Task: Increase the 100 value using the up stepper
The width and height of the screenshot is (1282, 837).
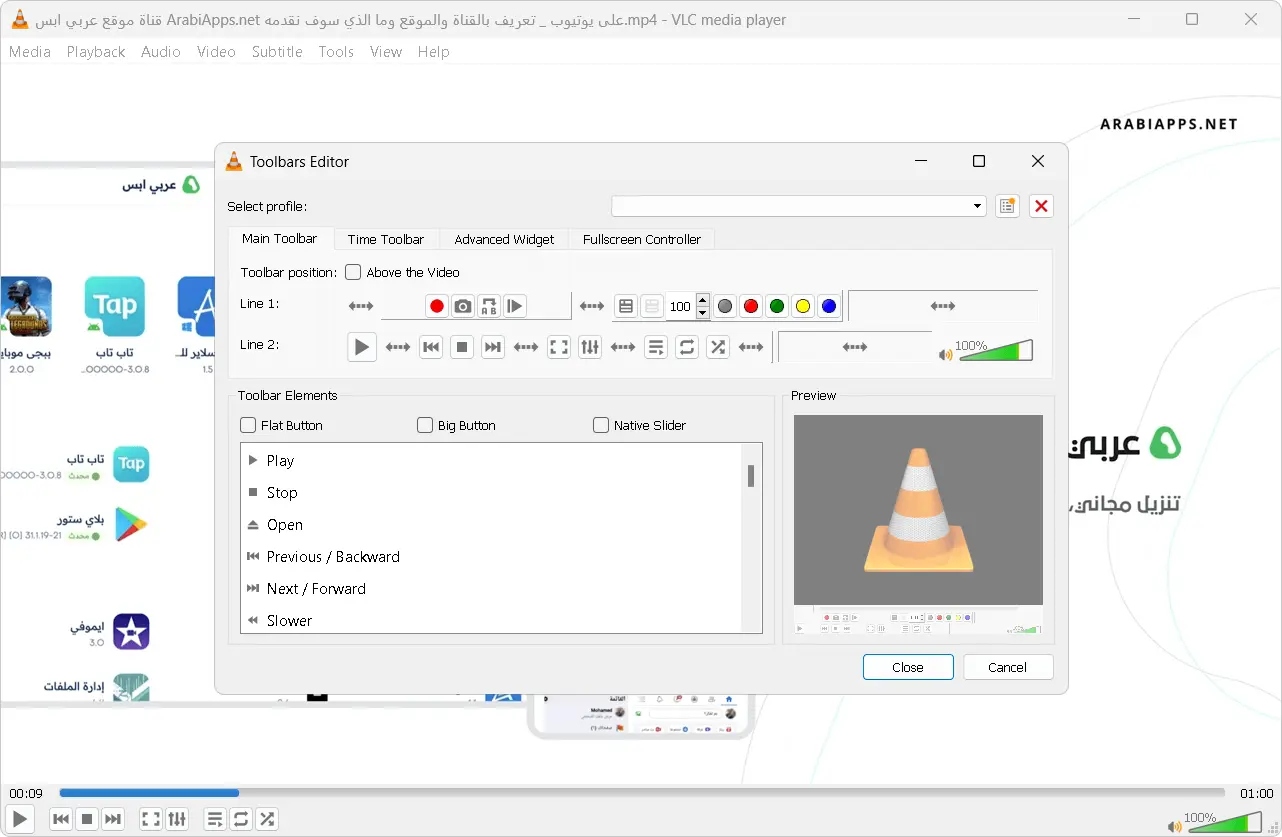Action: (701, 301)
